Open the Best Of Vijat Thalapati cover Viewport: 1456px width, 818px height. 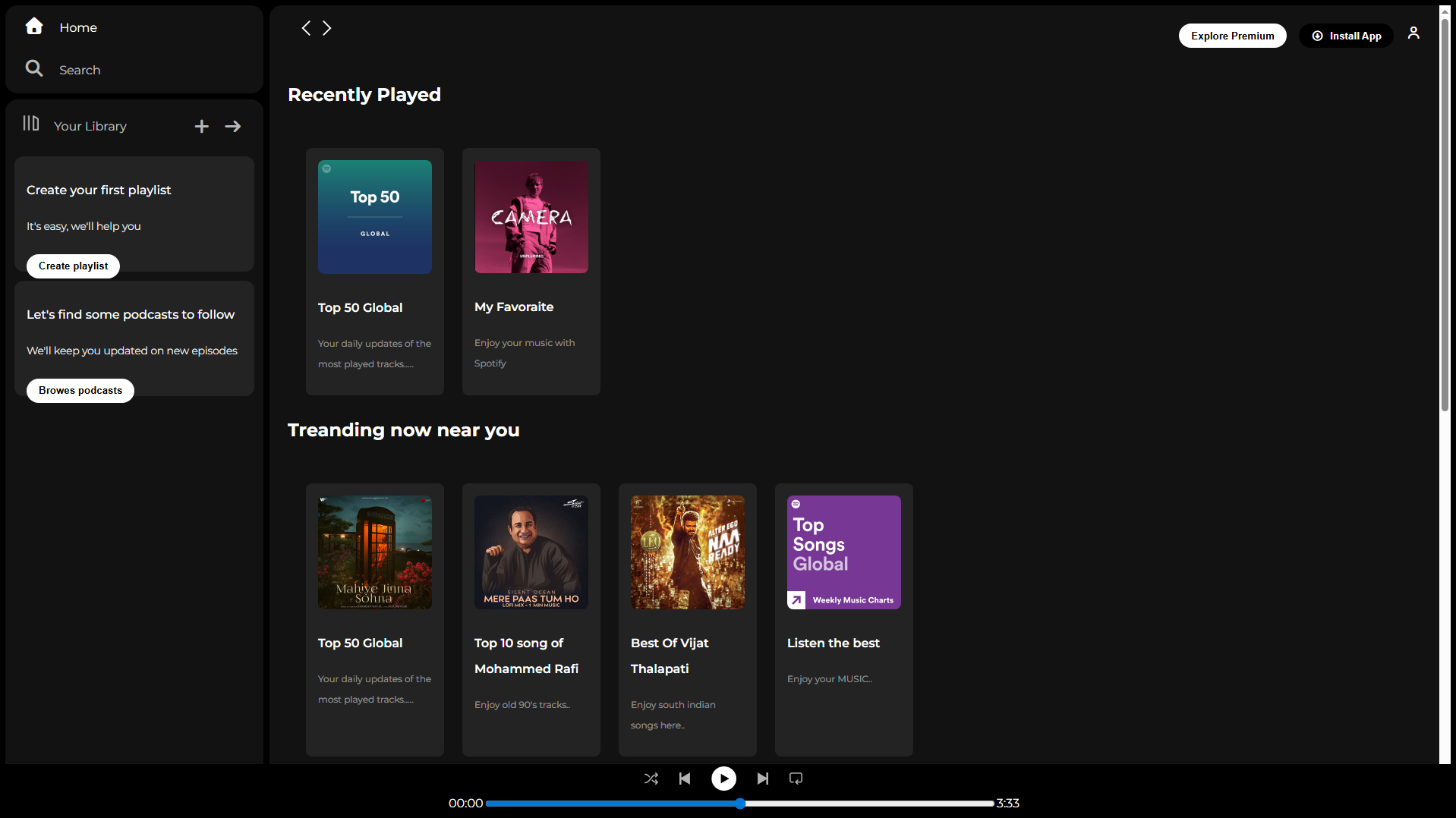click(x=688, y=552)
